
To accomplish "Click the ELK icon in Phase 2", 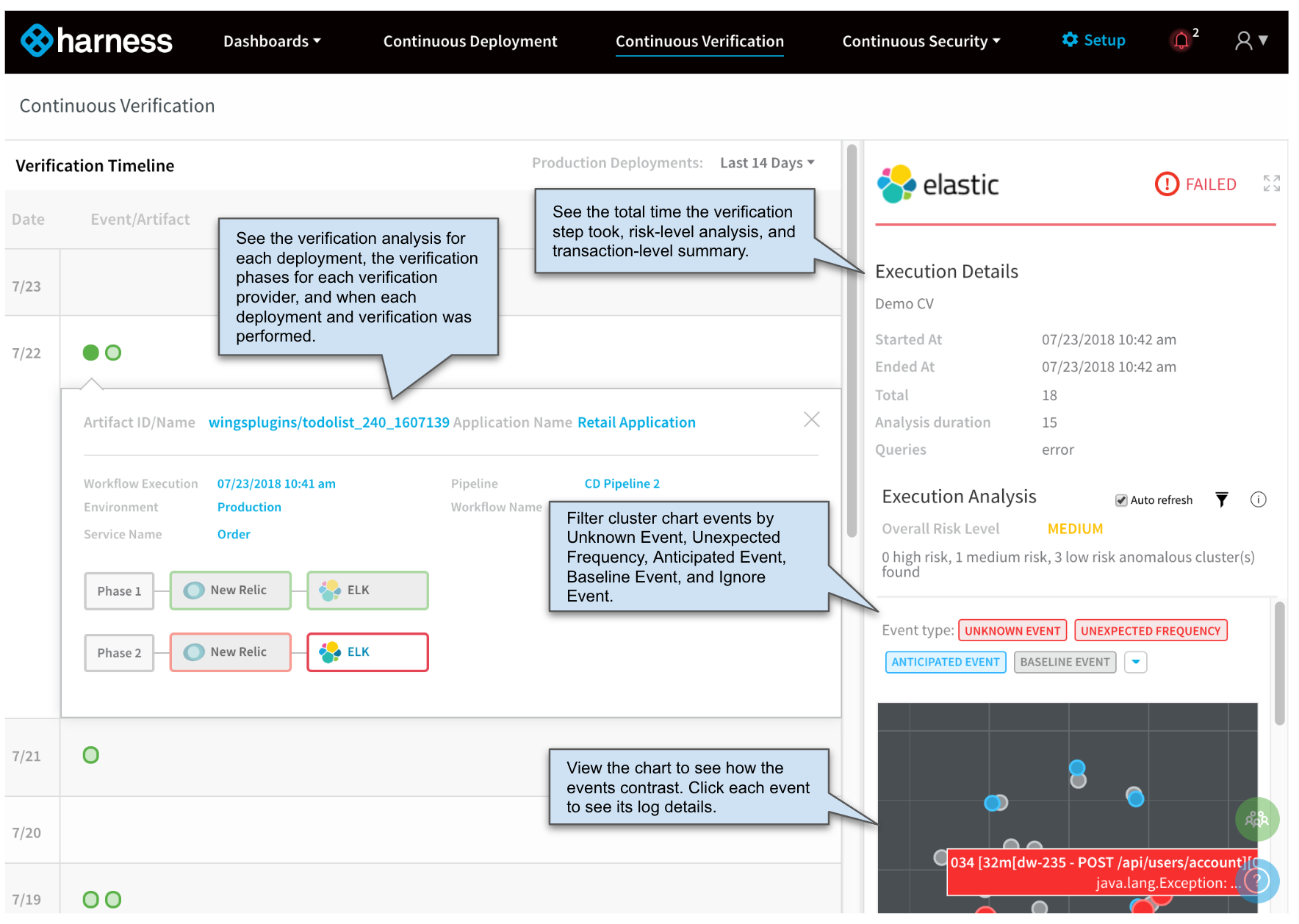I will coord(330,652).
